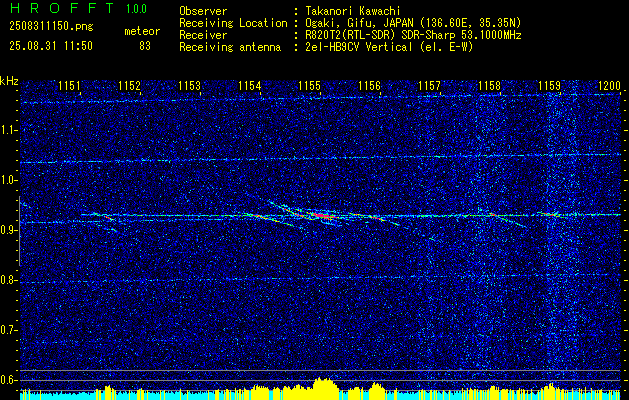The width and height of the screenshot is (629, 400).
Task: Click the filename 2508311150.png
Action: click(x=51, y=27)
